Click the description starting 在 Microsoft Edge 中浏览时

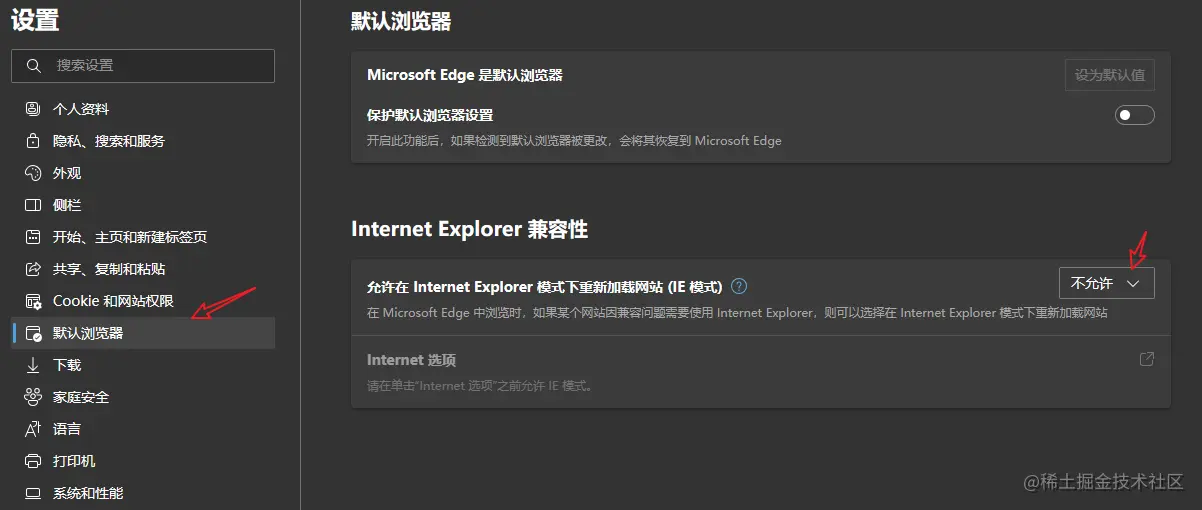point(737,313)
